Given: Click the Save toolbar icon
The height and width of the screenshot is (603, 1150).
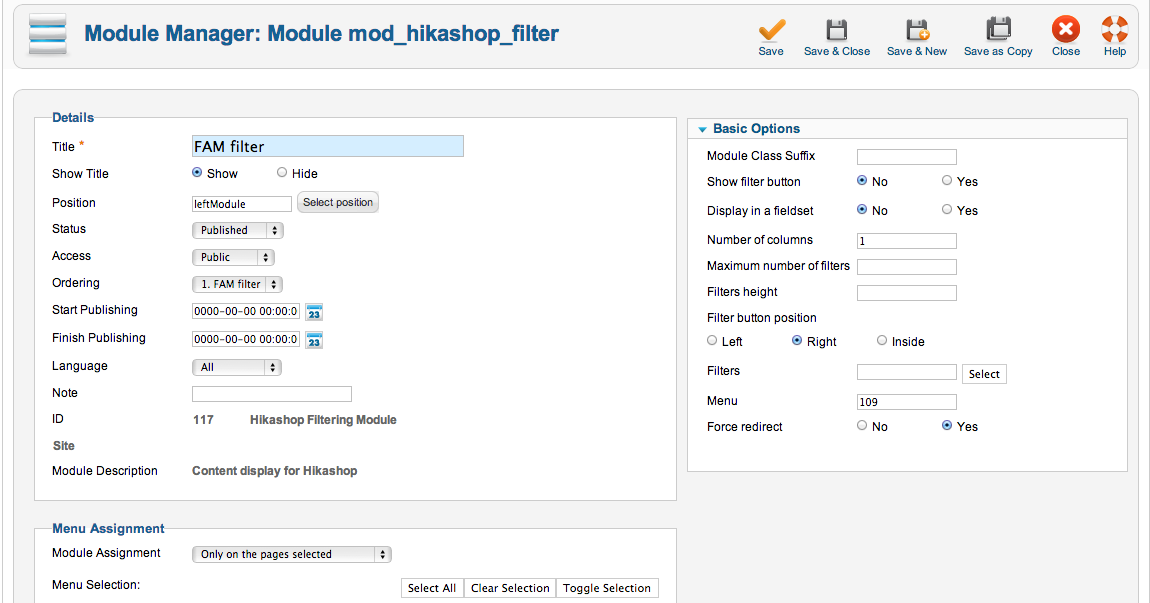Looking at the screenshot, I should click(771, 31).
